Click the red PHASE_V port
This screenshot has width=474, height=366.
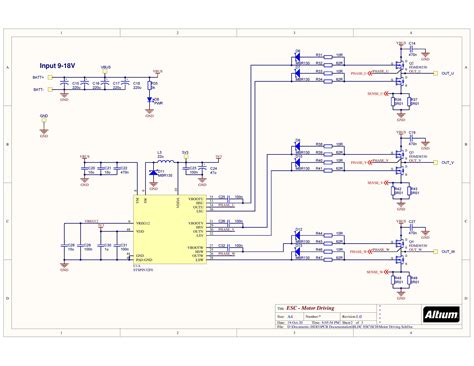[x=361, y=163]
